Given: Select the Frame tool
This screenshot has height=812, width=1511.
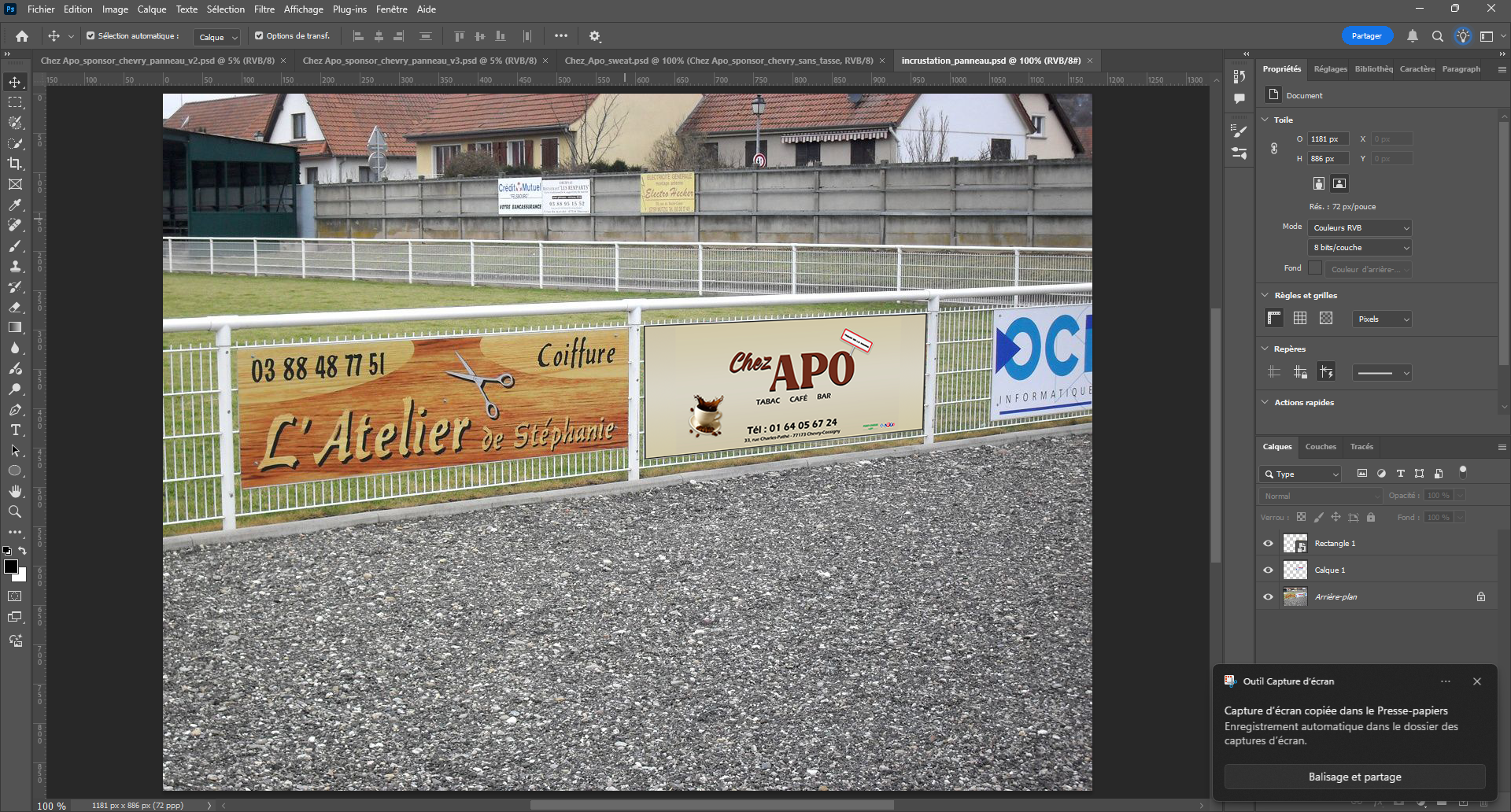Looking at the screenshot, I should pos(15,184).
